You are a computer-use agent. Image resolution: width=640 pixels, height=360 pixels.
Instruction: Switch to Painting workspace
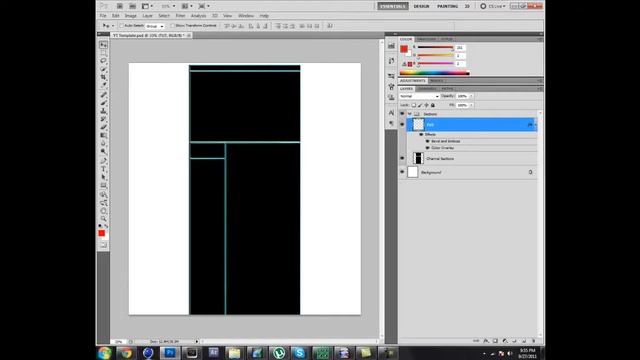(447, 6)
